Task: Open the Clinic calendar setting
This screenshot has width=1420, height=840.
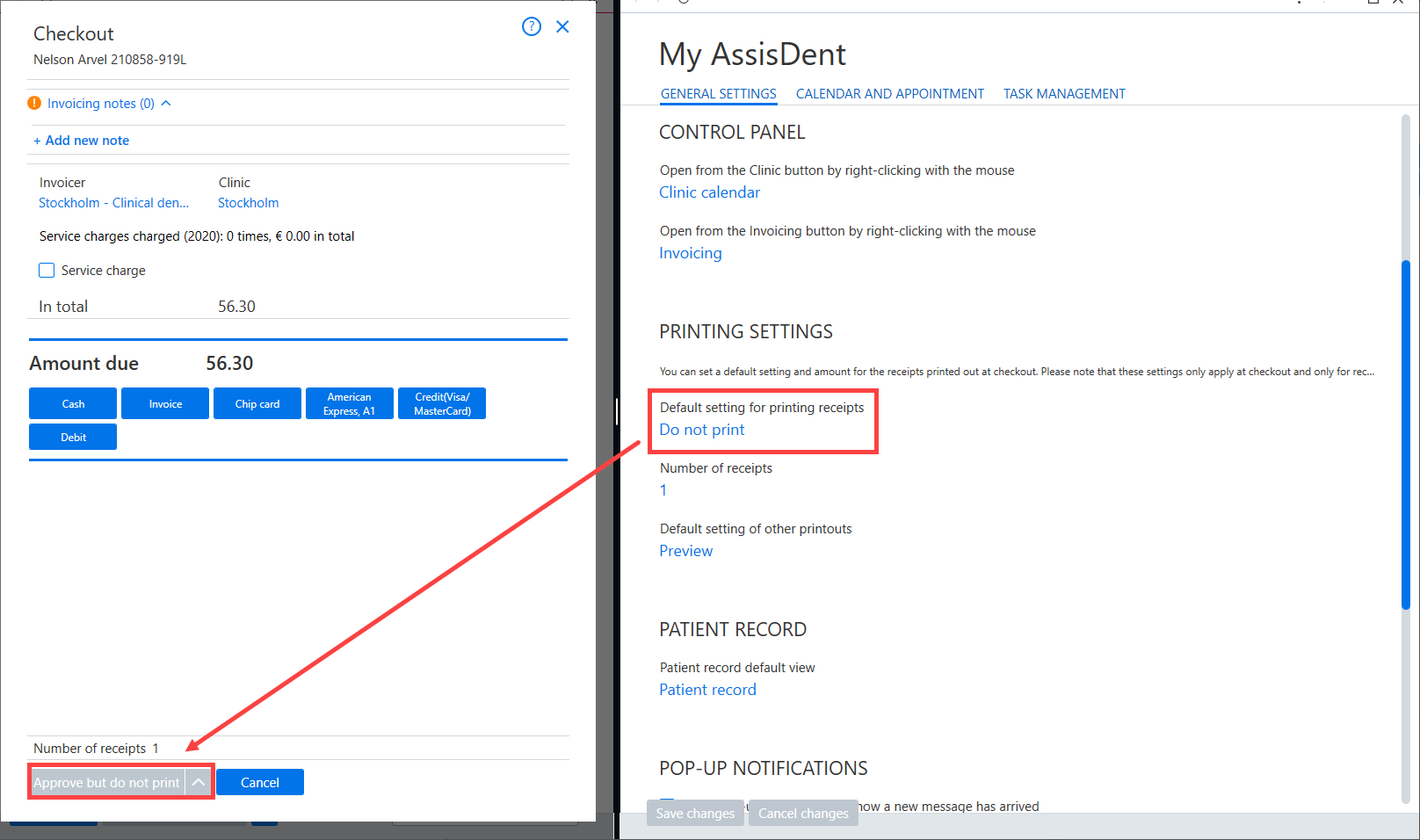Action: pos(710,192)
